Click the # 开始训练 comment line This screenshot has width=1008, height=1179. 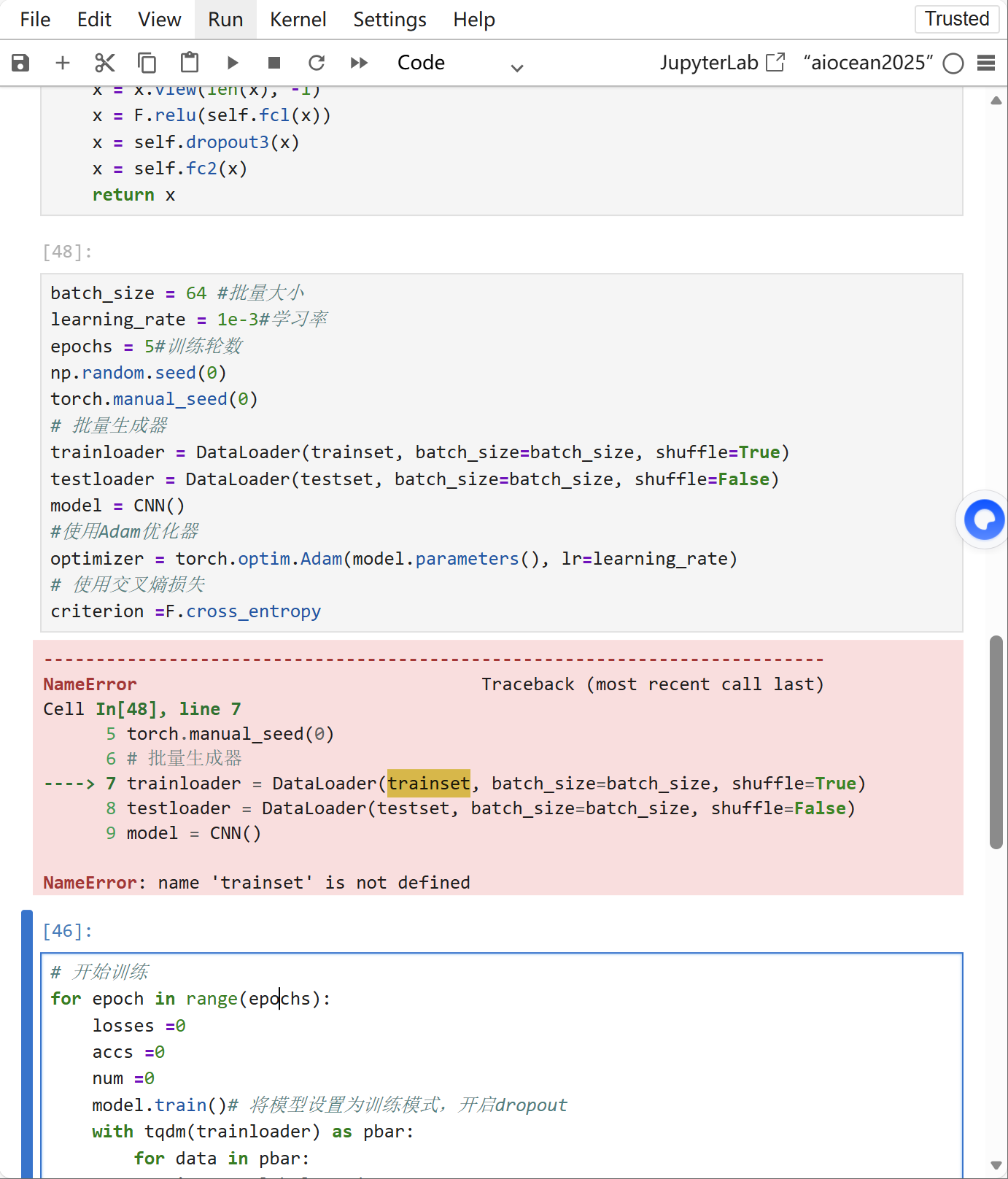[x=100, y=973]
